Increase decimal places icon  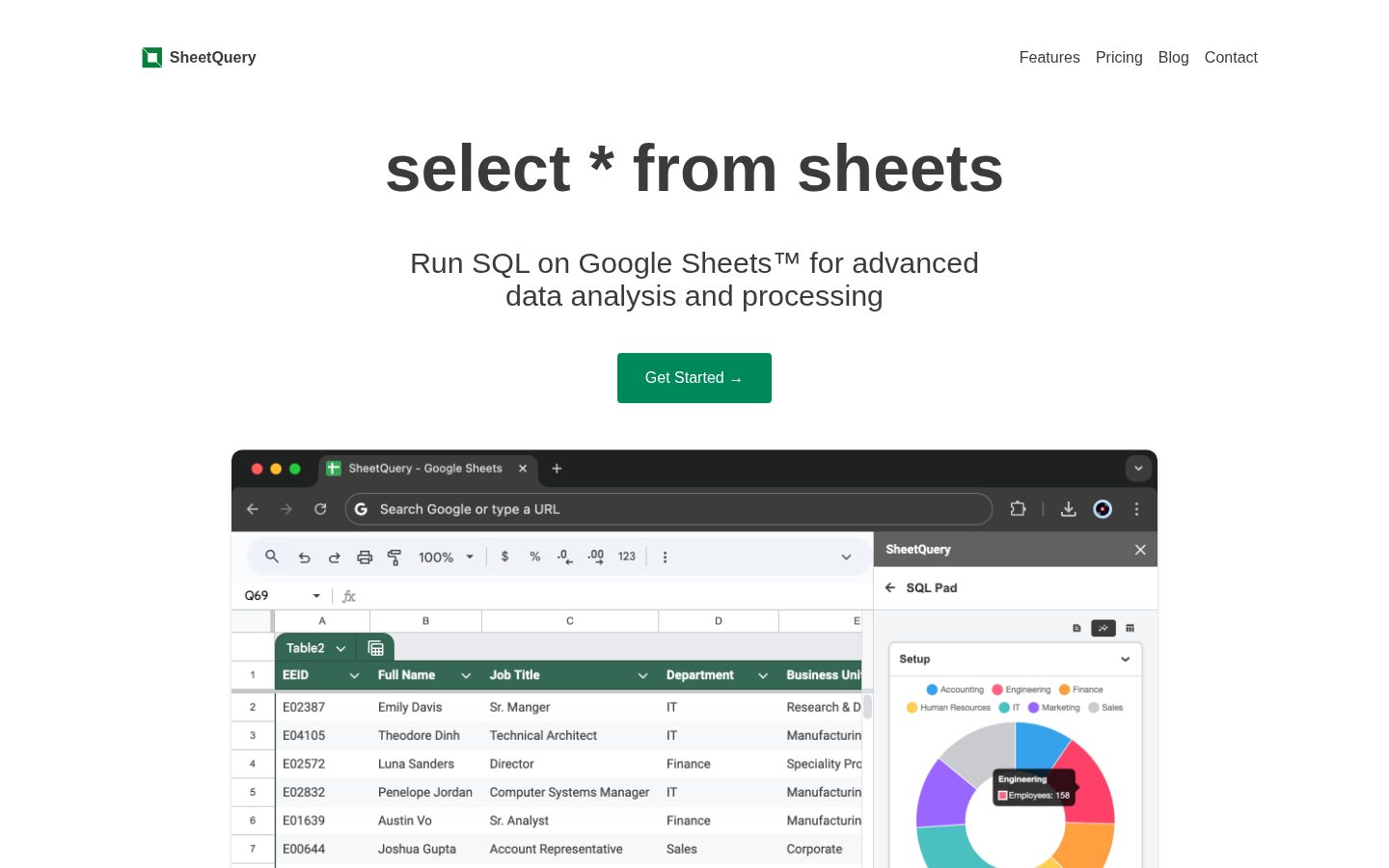point(596,557)
